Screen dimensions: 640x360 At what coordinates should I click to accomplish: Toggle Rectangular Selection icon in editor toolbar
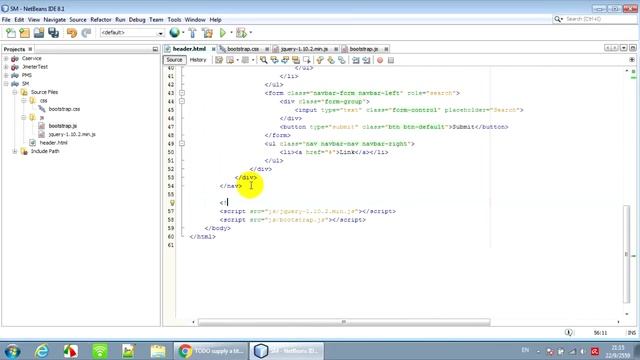tap(307, 60)
